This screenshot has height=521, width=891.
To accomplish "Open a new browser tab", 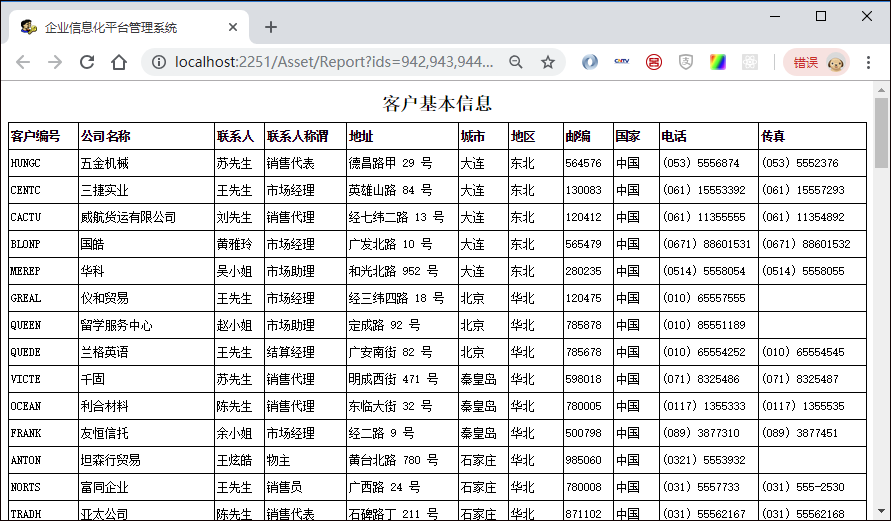I will coord(271,27).
